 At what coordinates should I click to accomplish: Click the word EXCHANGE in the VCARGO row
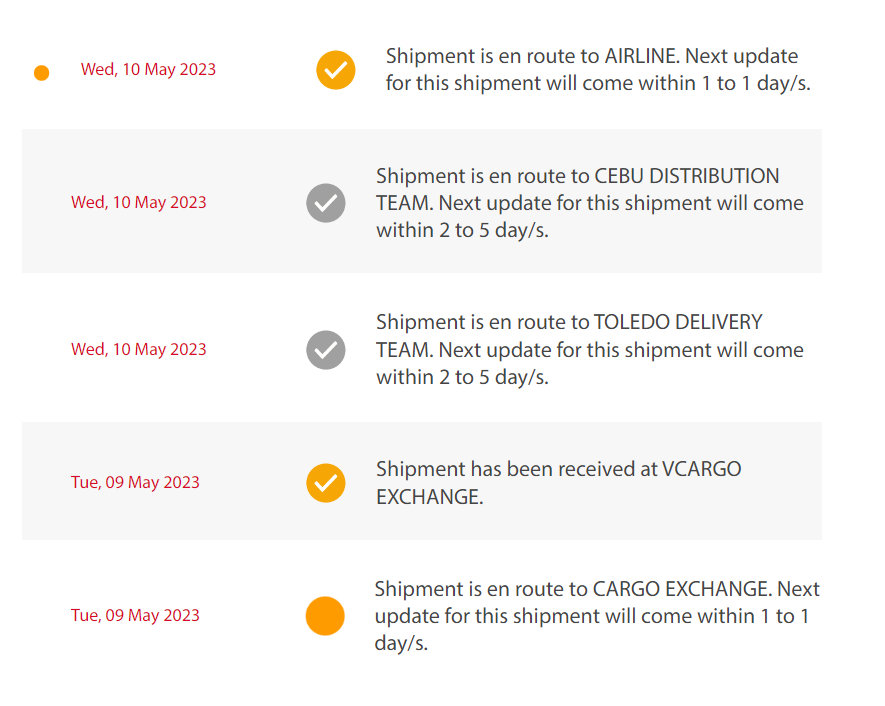[x=430, y=497]
